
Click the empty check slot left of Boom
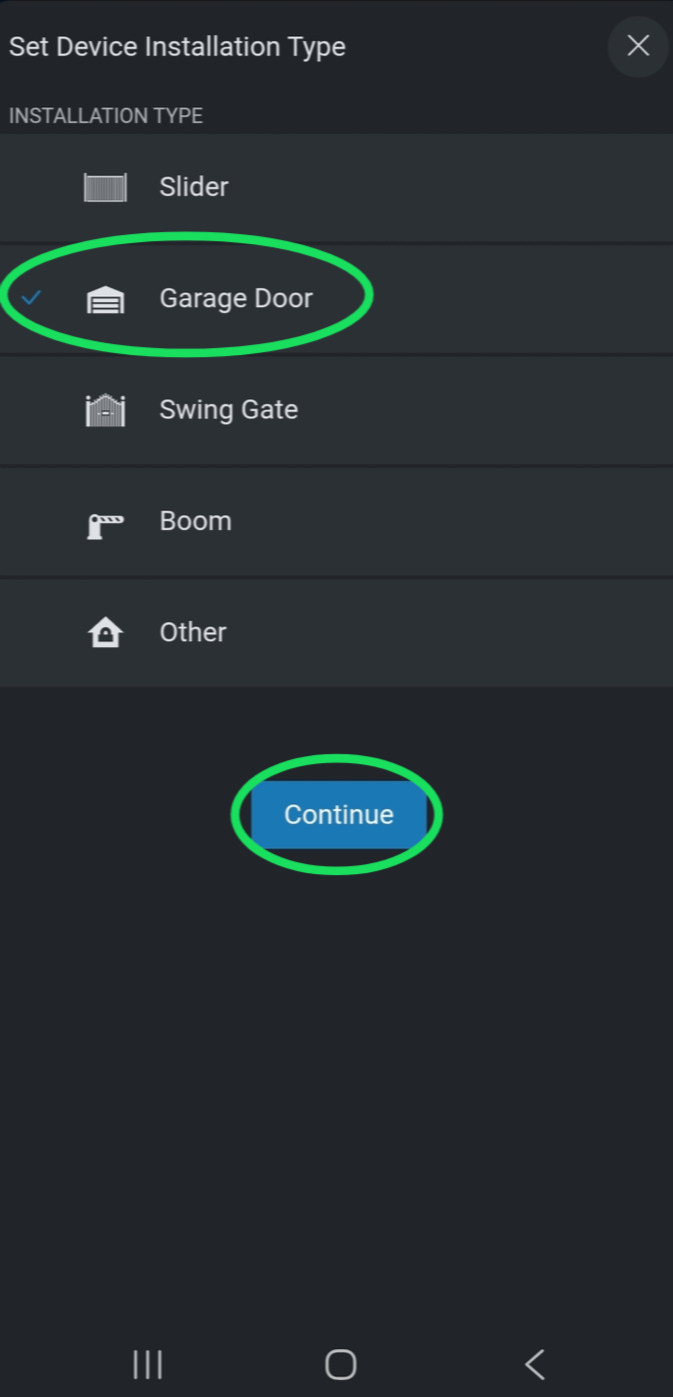click(32, 522)
